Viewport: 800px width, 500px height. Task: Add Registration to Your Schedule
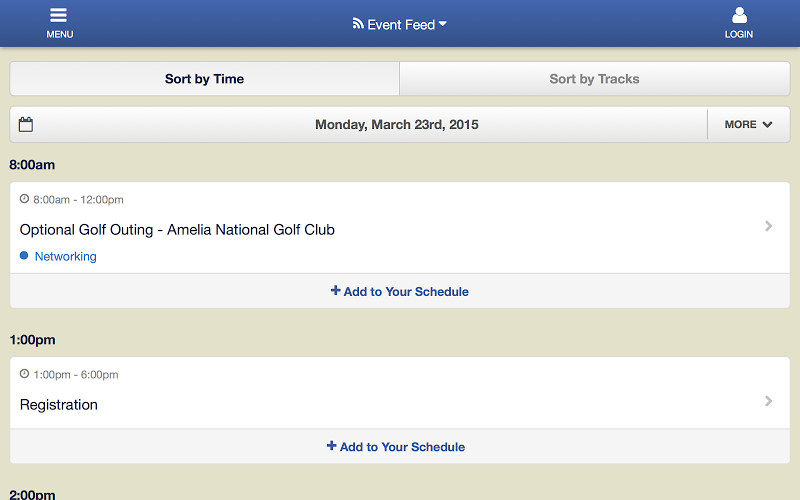[400, 447]
